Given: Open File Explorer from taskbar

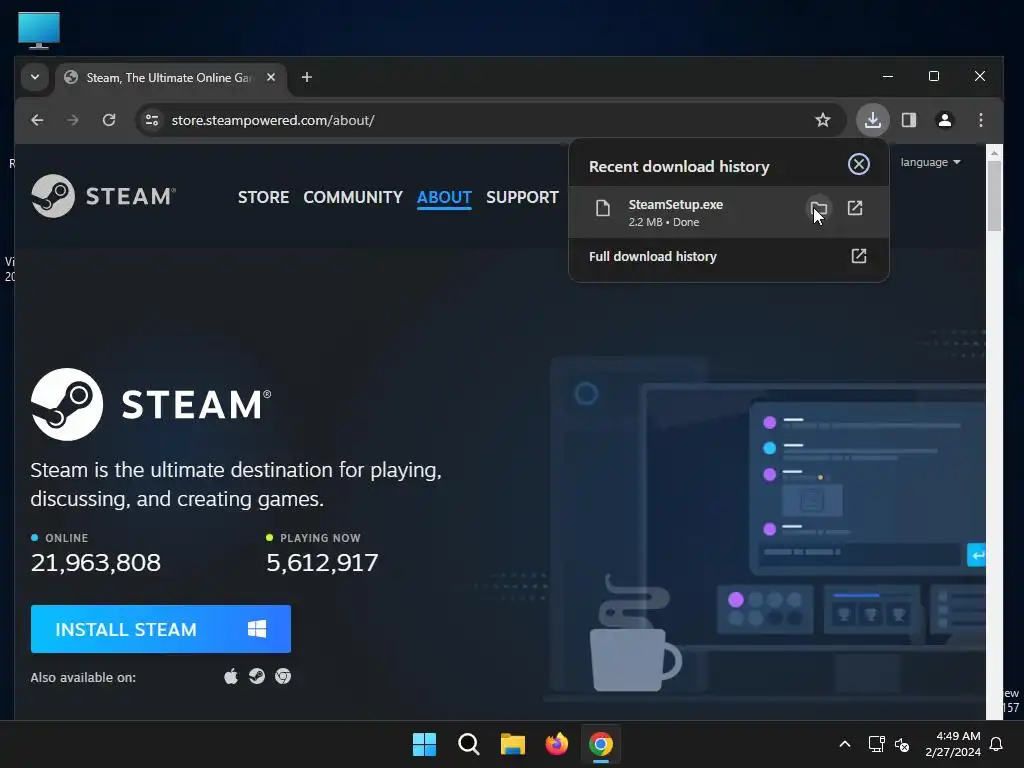Looking at the screenshot, I should coord(513,744).
